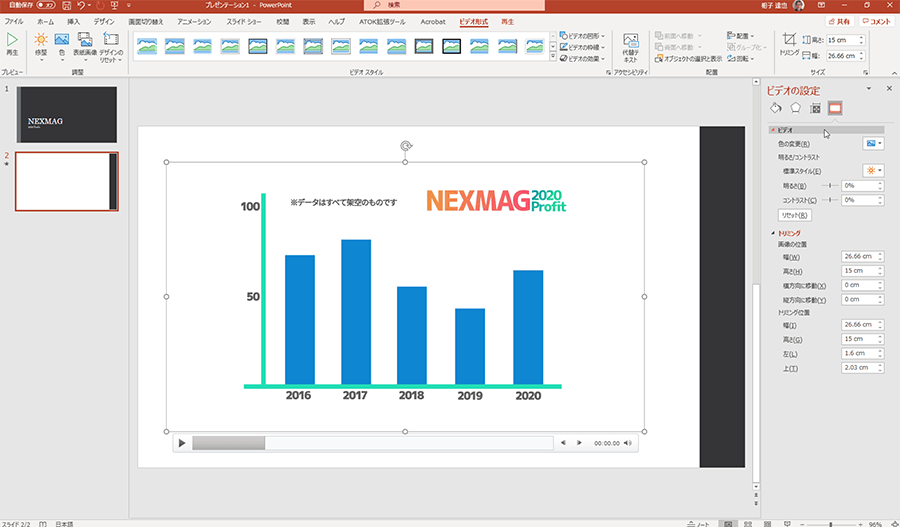Open the Acrobat tab
The image size is (900, 527).
point(433,22)
